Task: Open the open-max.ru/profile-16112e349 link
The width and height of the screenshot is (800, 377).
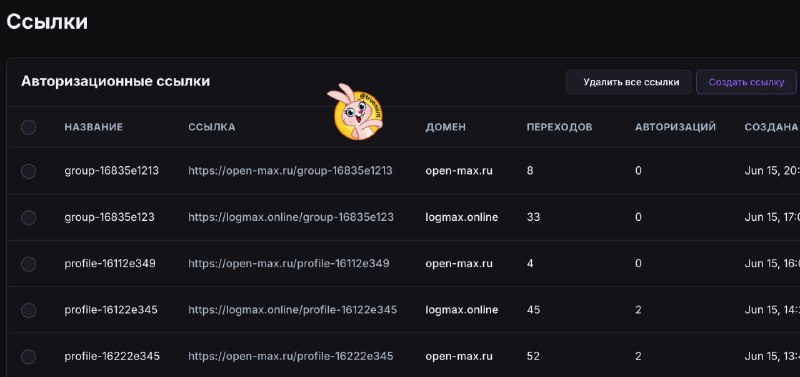Action: pos(289,264)
